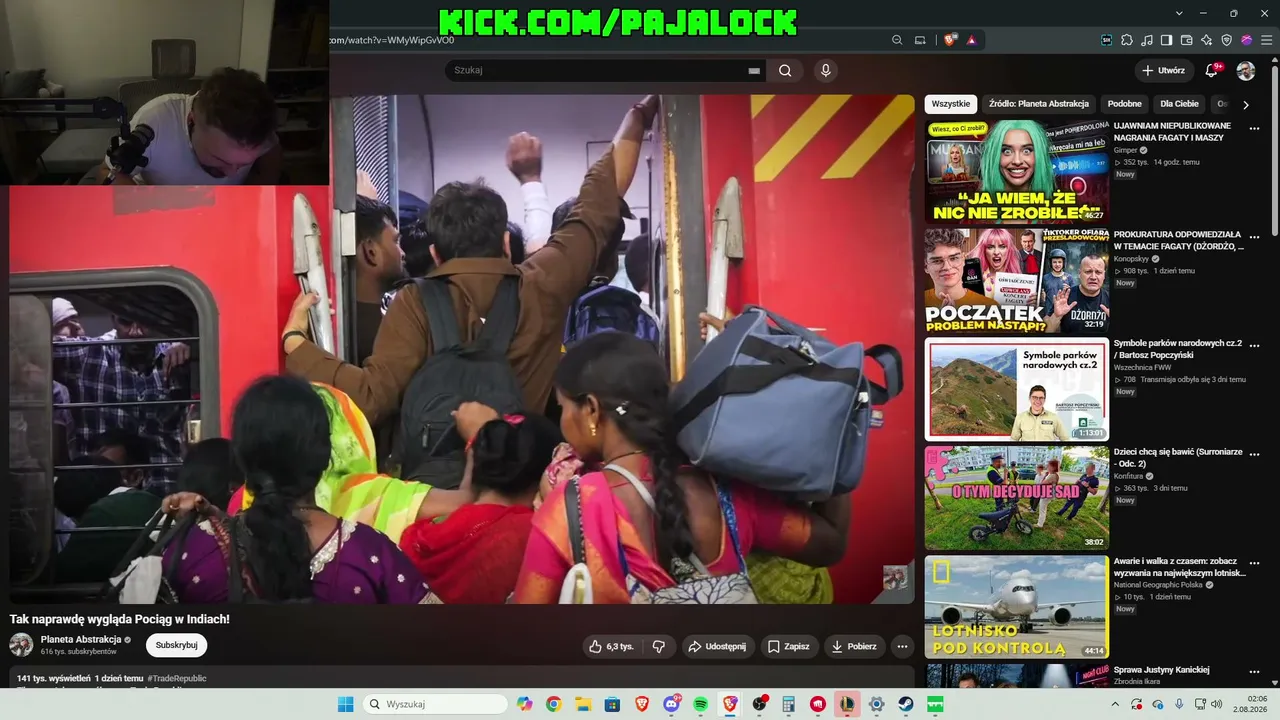This screenshot has height=720, width=1280.
Task: Open Google Chrome from the taskbar
Action: click(x=554, y=704)
